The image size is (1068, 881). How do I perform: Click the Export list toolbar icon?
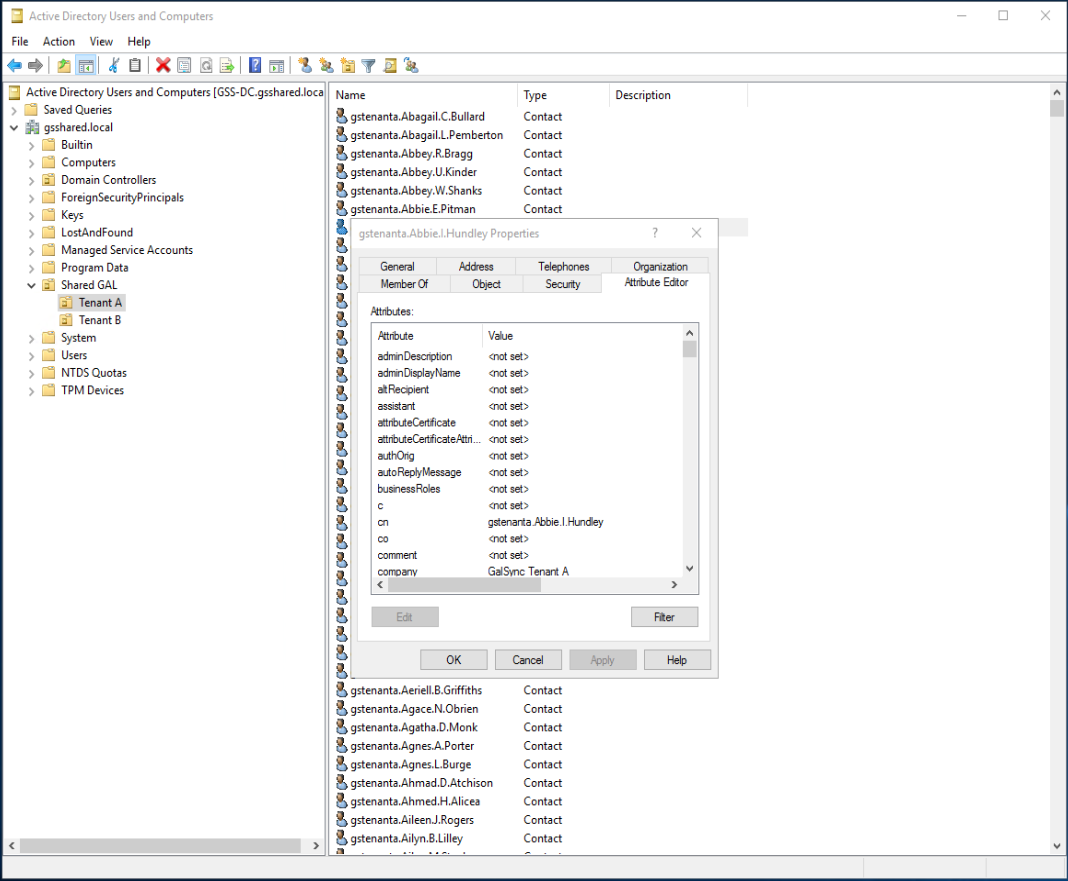pyautogui.click(x=227, y=66)
